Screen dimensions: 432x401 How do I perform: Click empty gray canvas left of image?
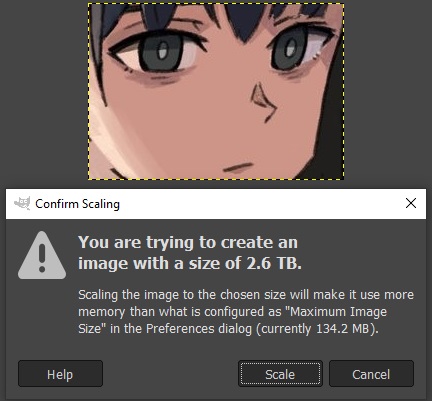43,90
